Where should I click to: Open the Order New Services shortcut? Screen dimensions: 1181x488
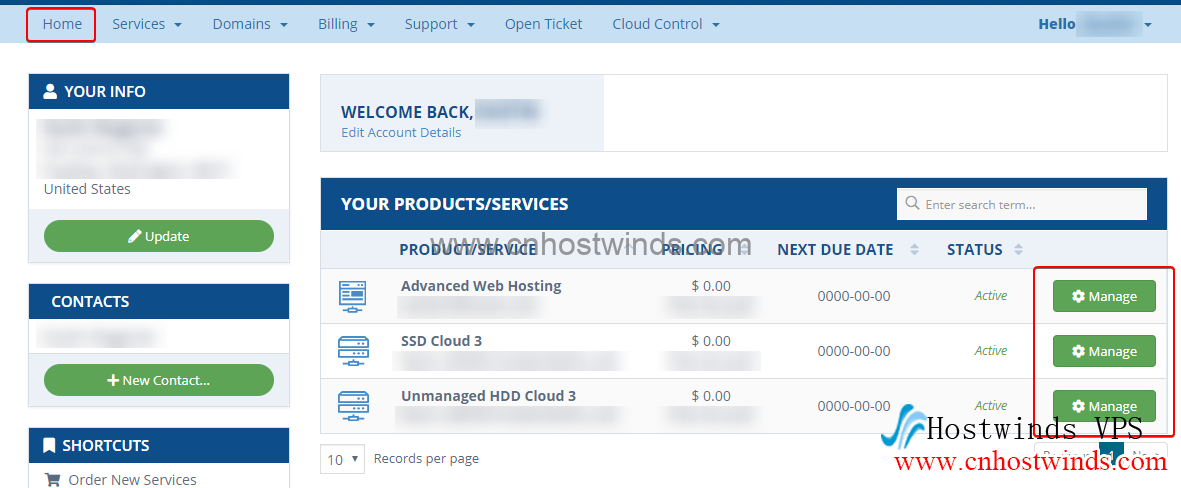coord(132,480)
